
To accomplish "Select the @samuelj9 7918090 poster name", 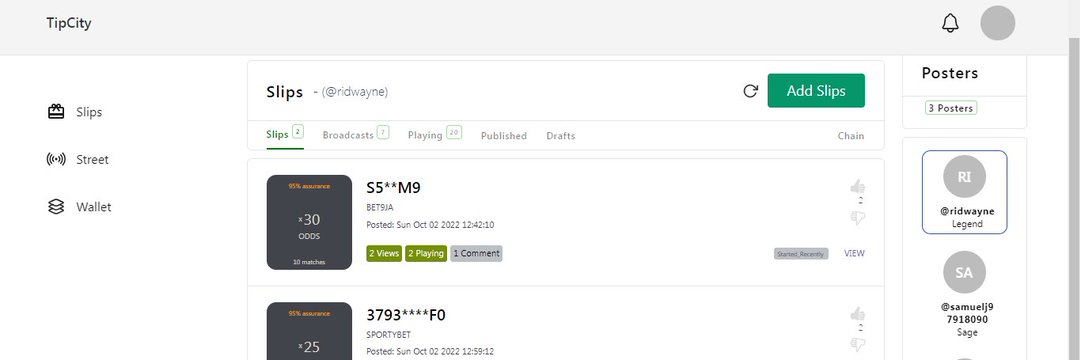I will point(967,313).
